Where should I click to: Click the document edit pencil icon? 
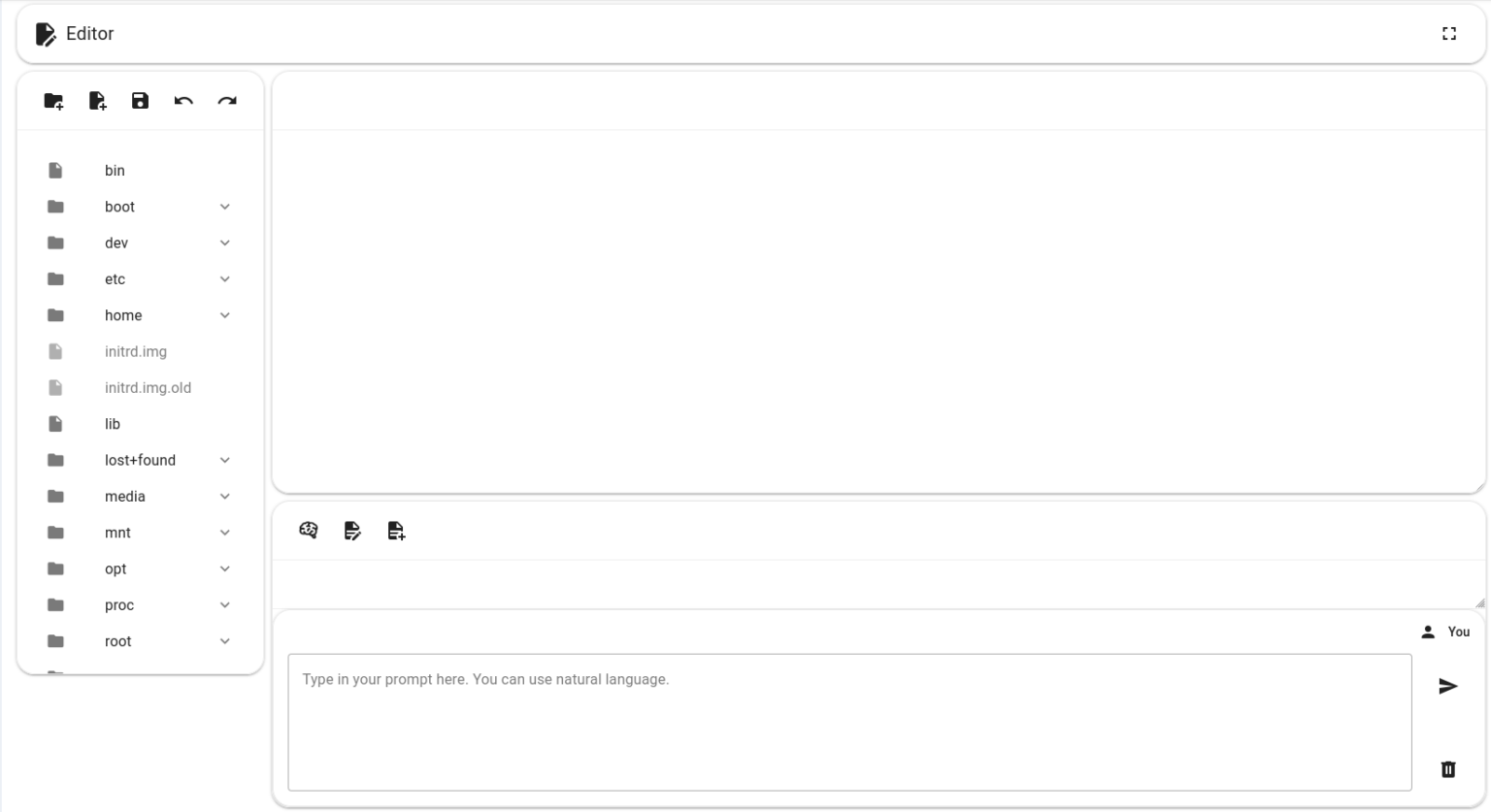352,531
